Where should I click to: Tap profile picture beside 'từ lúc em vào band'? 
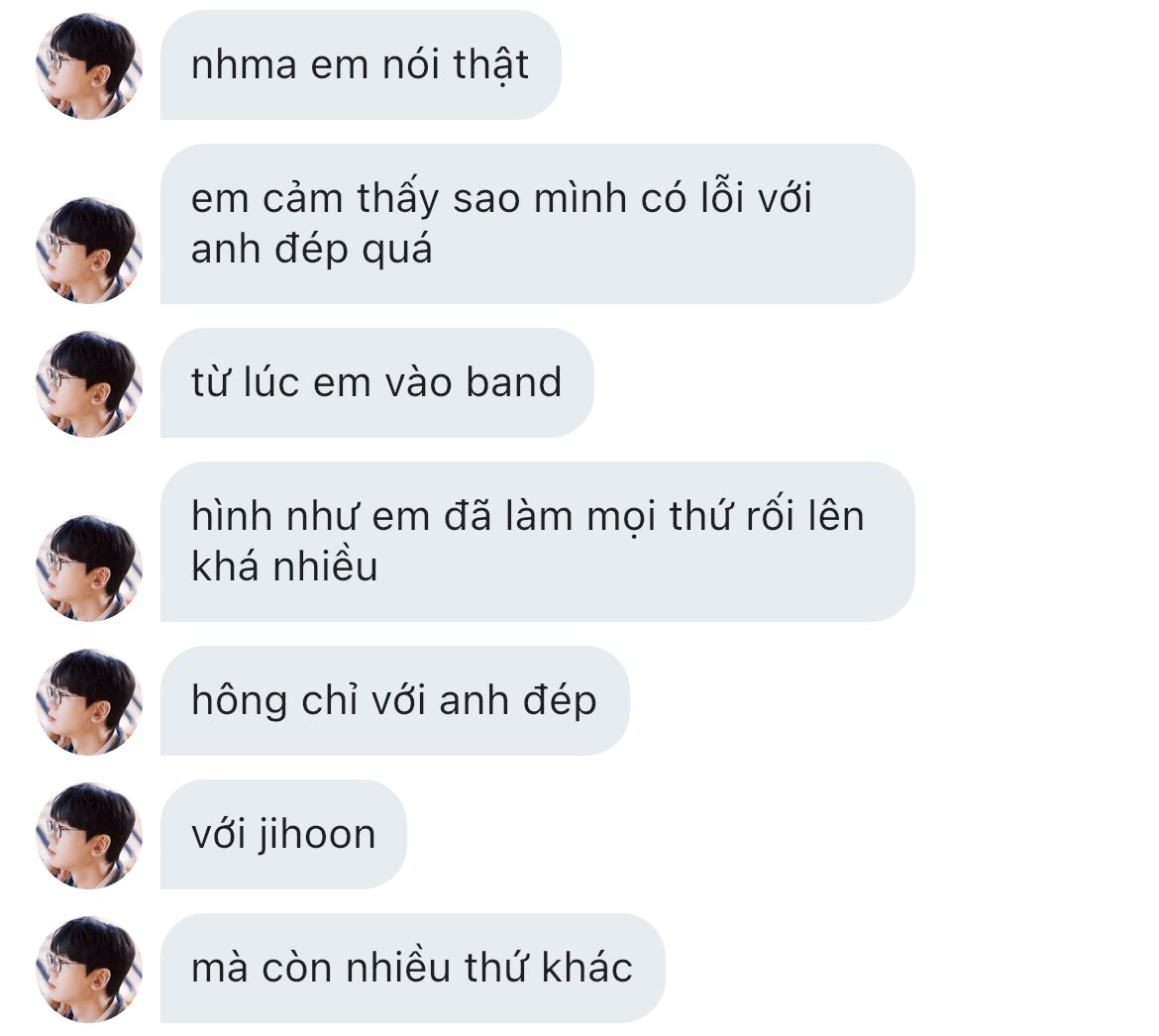click(x=89, y=384)
